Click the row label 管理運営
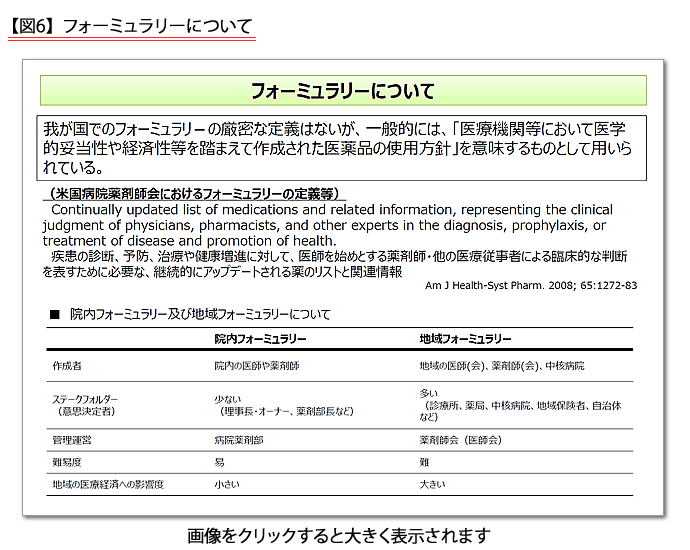 pyautogui.click(x=72, y=440)
